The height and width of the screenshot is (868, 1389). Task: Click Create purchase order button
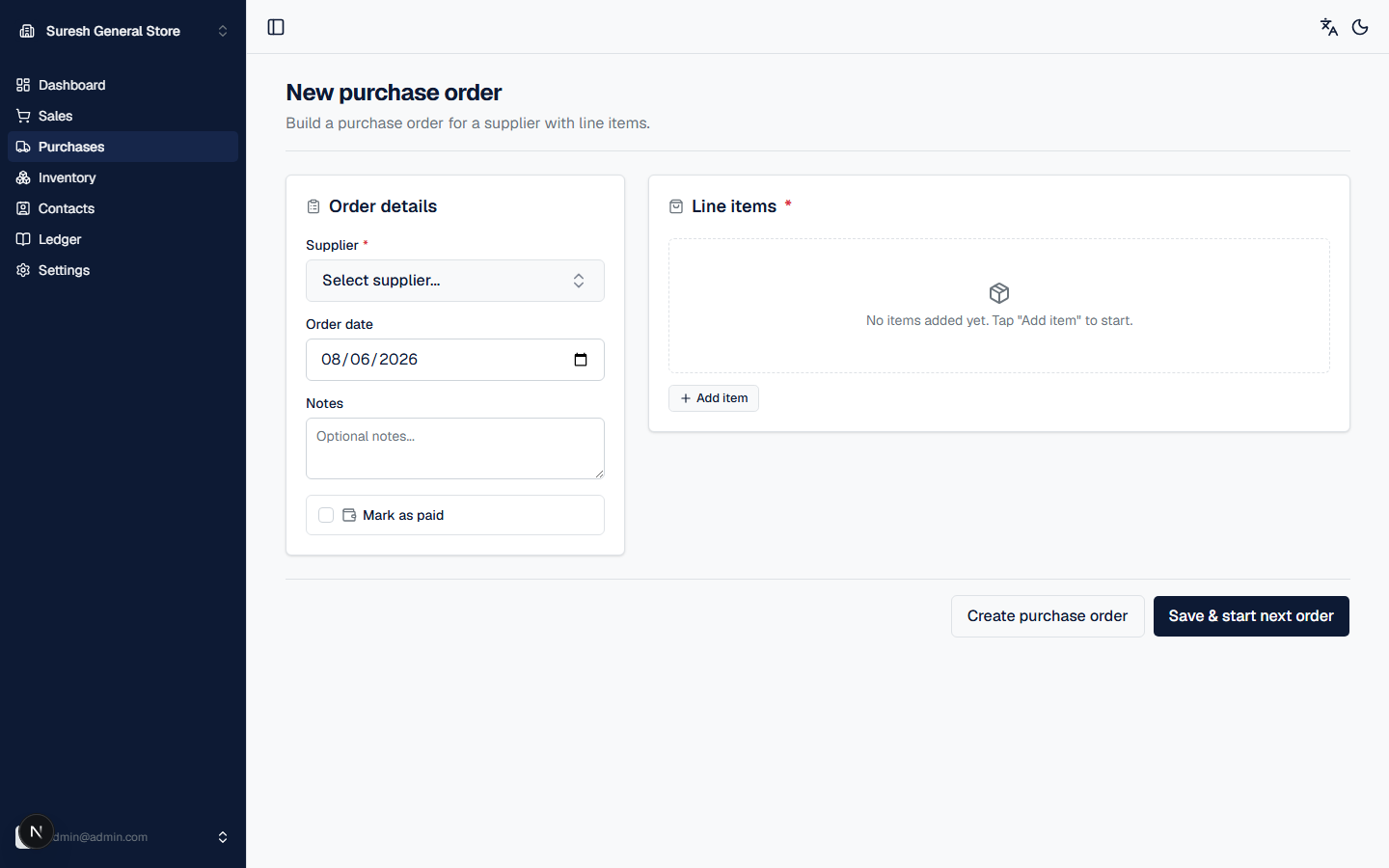1048,616
